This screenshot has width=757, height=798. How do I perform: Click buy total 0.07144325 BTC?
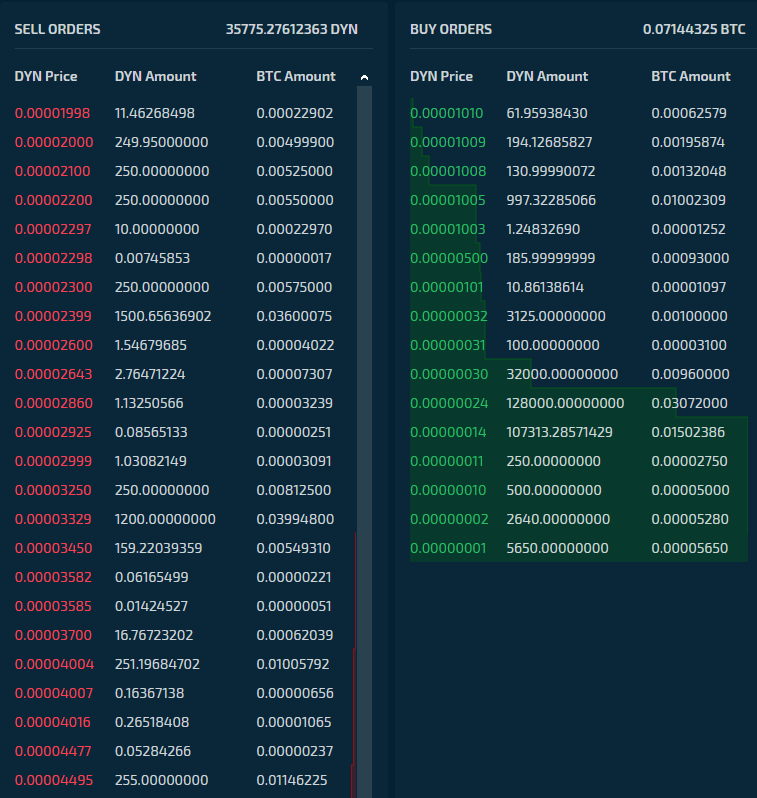(694, 29)
